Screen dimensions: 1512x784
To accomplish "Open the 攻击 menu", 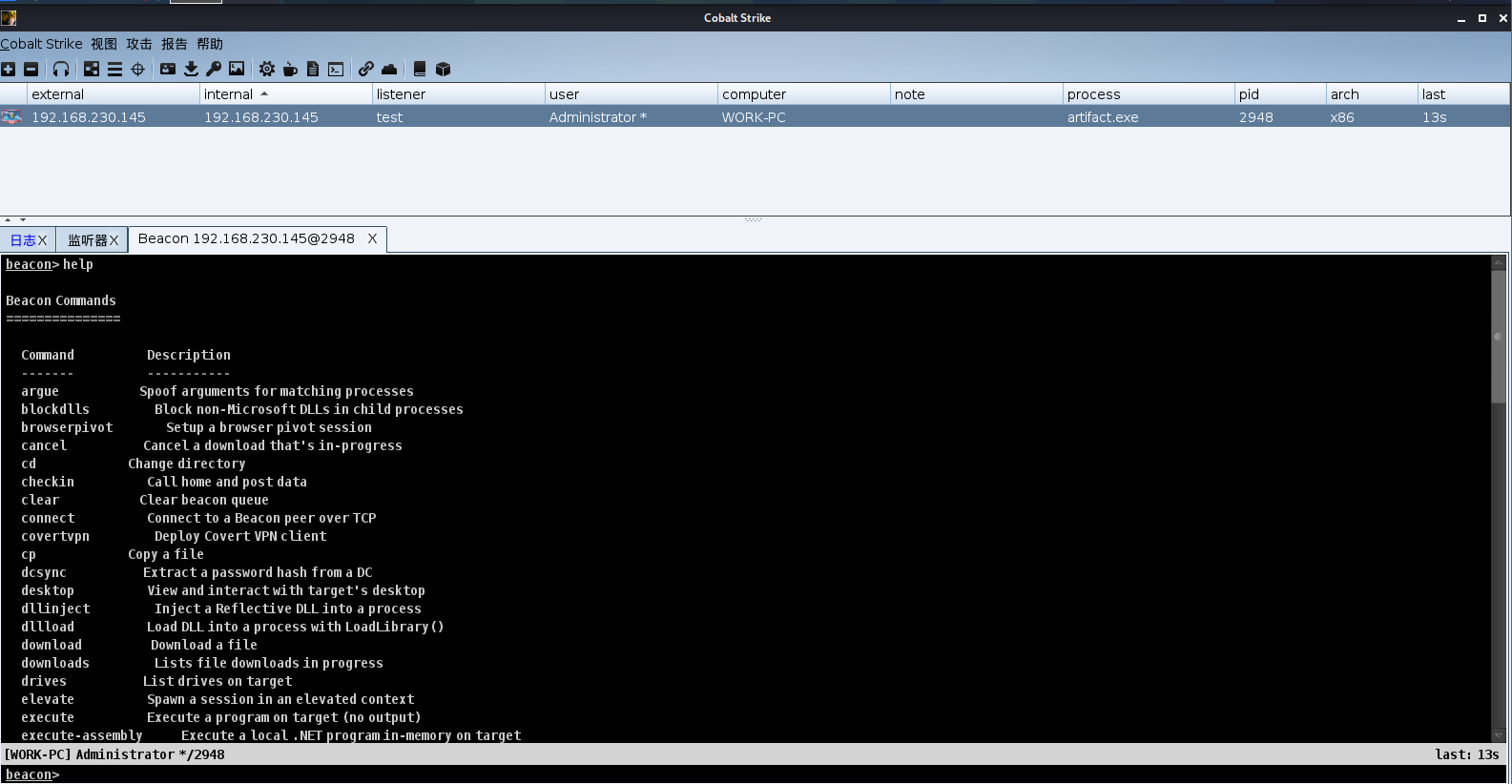I will click(x=139, y=44).
